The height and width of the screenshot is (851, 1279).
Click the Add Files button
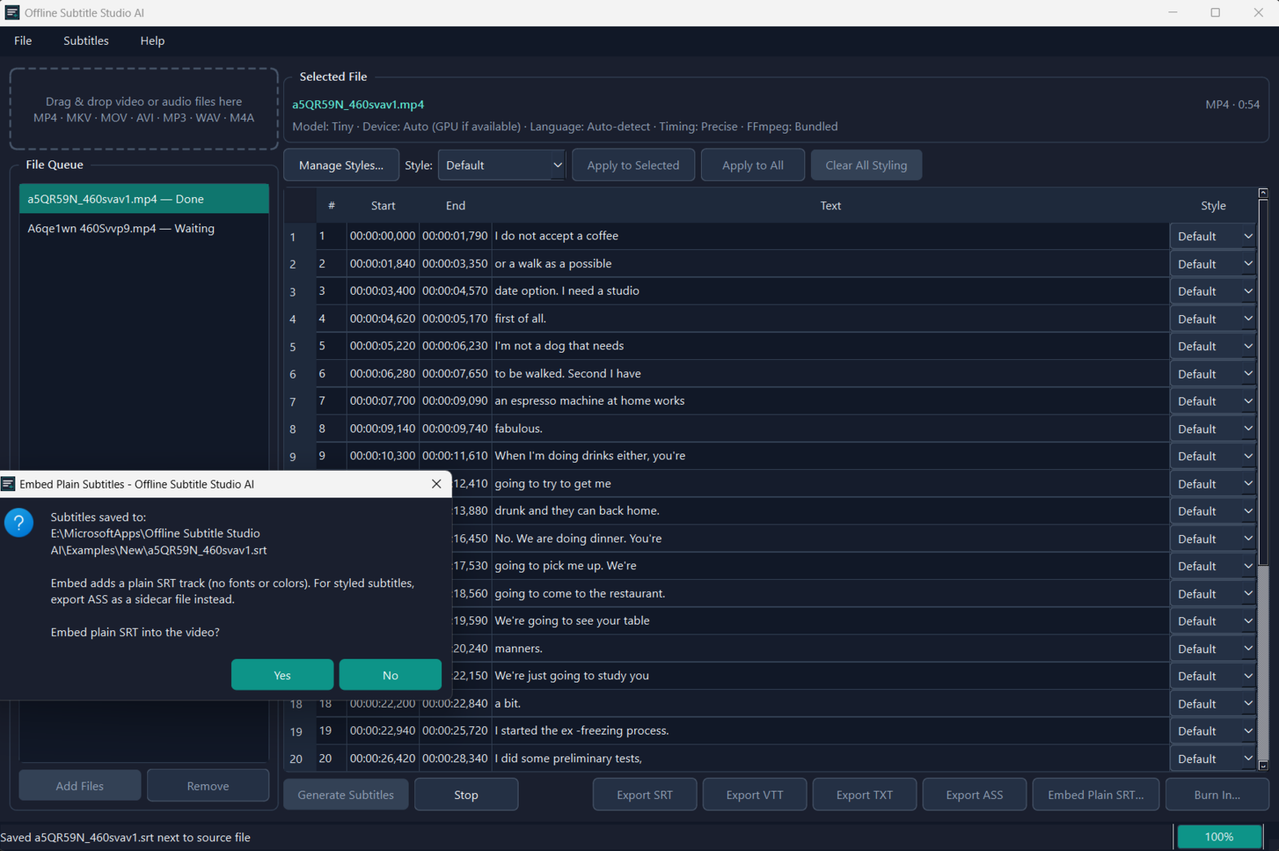pos(80,786)
